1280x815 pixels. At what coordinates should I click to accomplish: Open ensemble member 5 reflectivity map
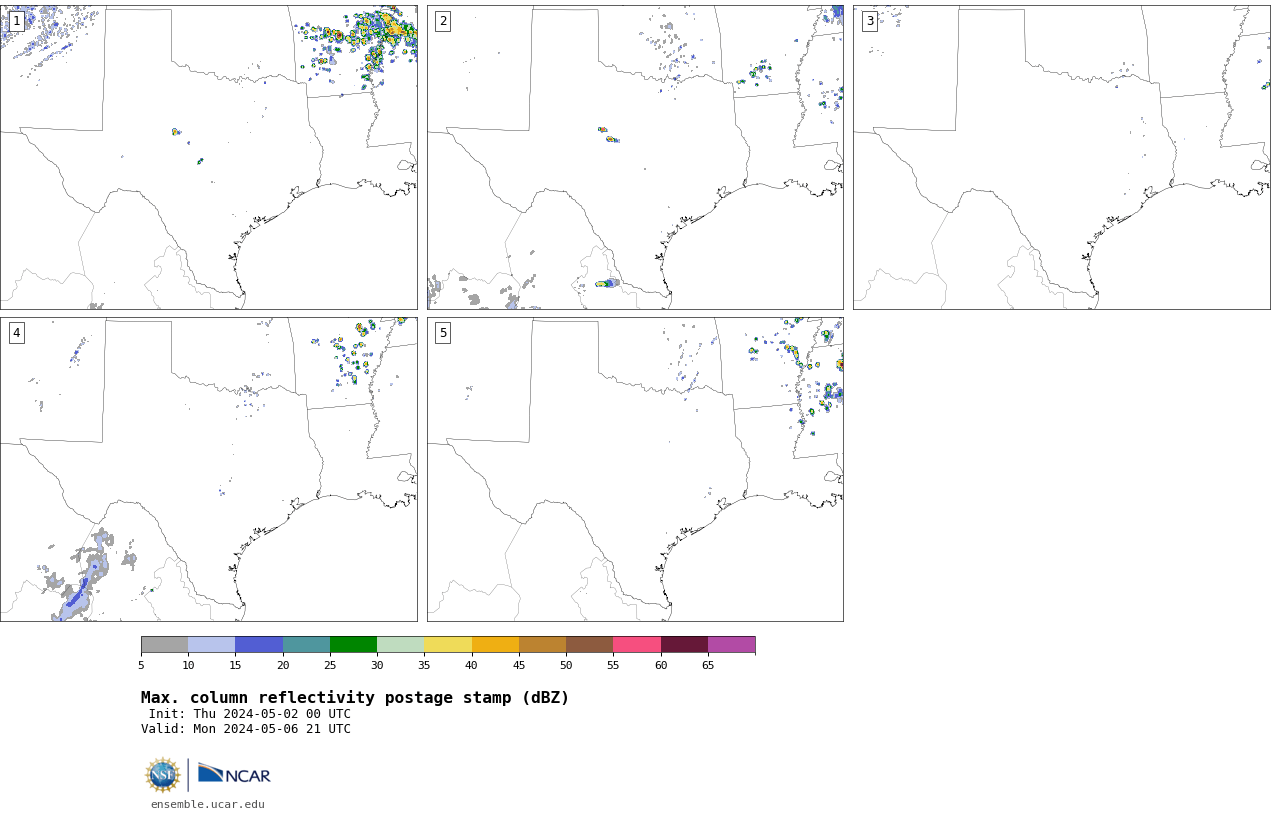click(635, 470)
